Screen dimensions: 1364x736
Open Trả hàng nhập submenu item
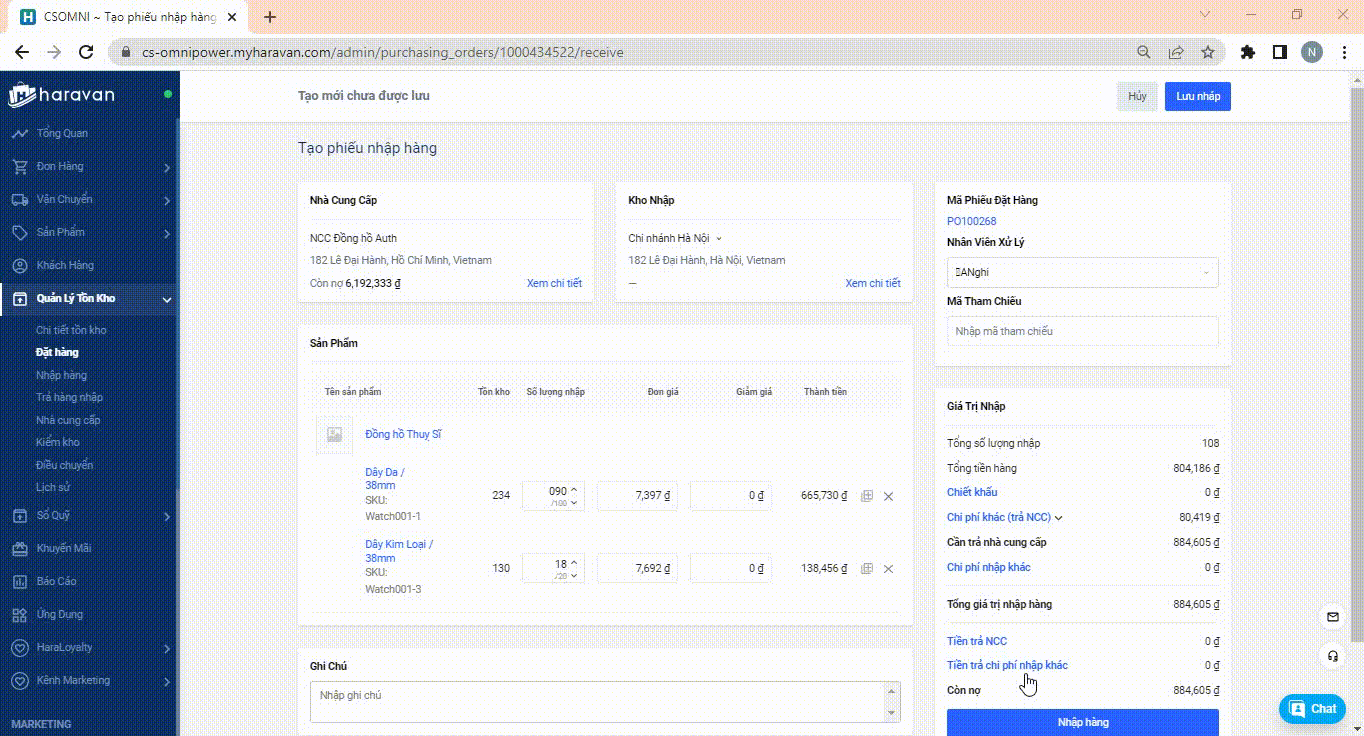pos(69,397)
